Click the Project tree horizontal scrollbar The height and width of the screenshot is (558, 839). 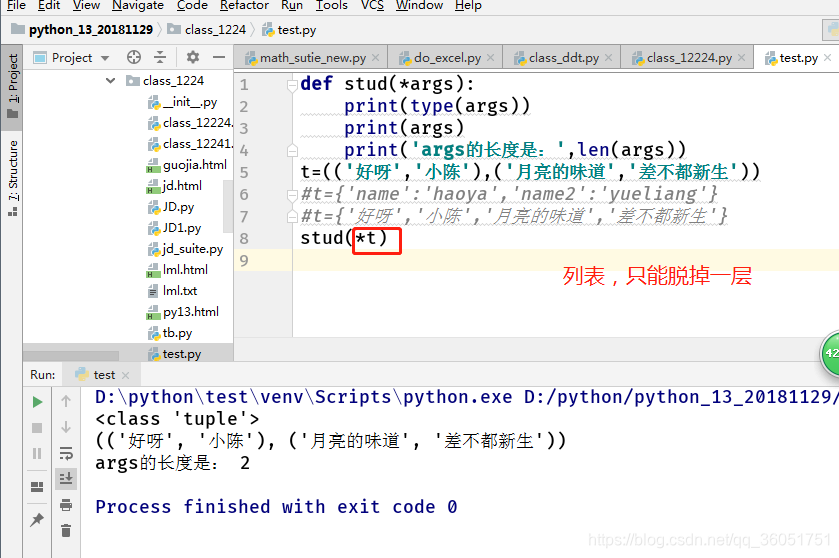[71, 356]
